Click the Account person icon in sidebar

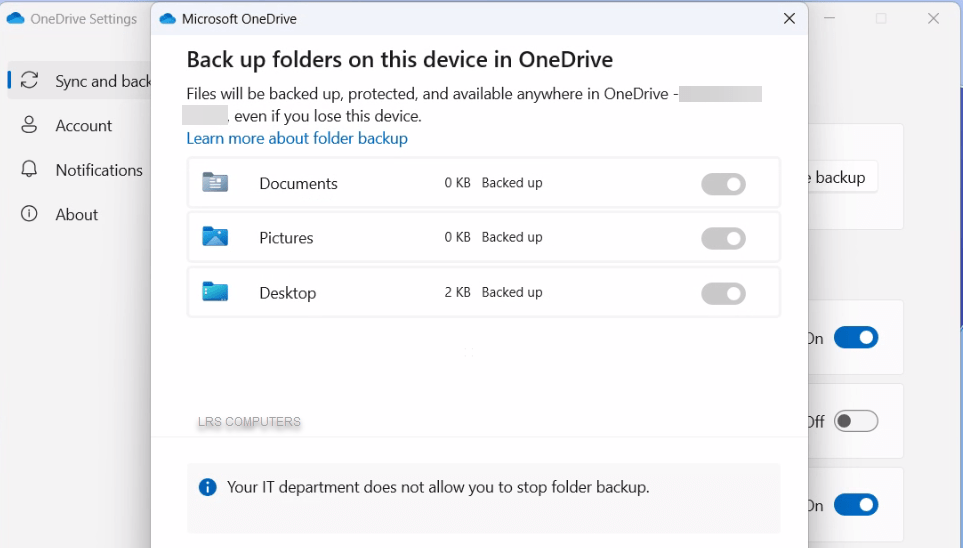pos(29,125)
